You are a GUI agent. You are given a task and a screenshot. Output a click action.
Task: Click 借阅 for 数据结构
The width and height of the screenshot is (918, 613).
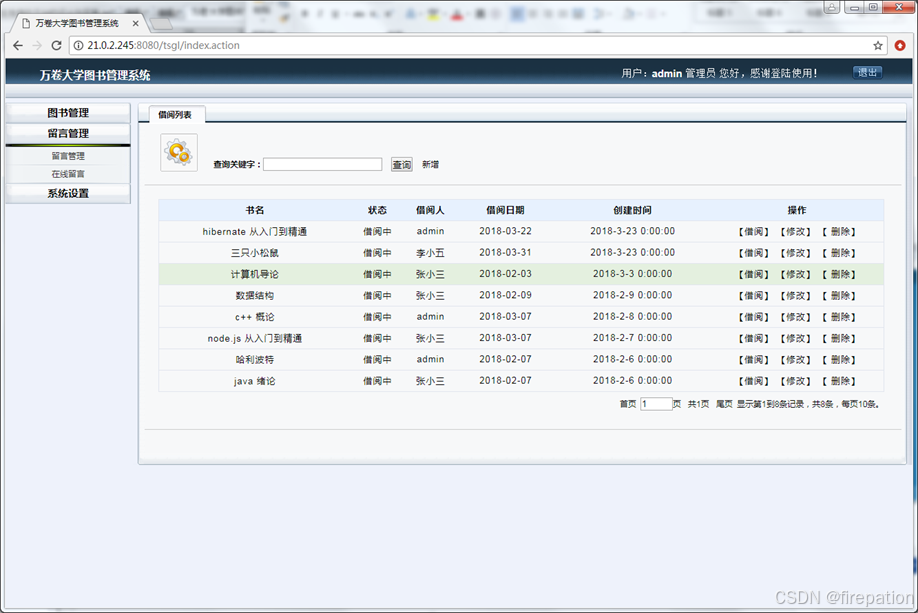coord(754,296)
